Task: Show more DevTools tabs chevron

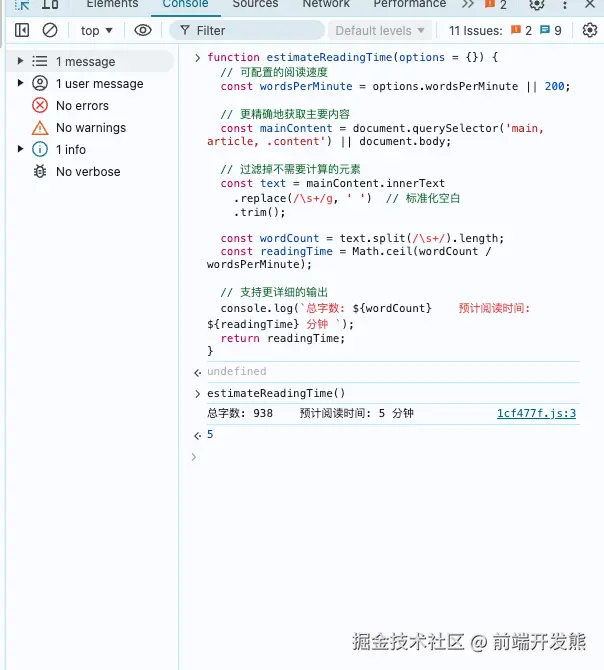Action: [468, 4]
